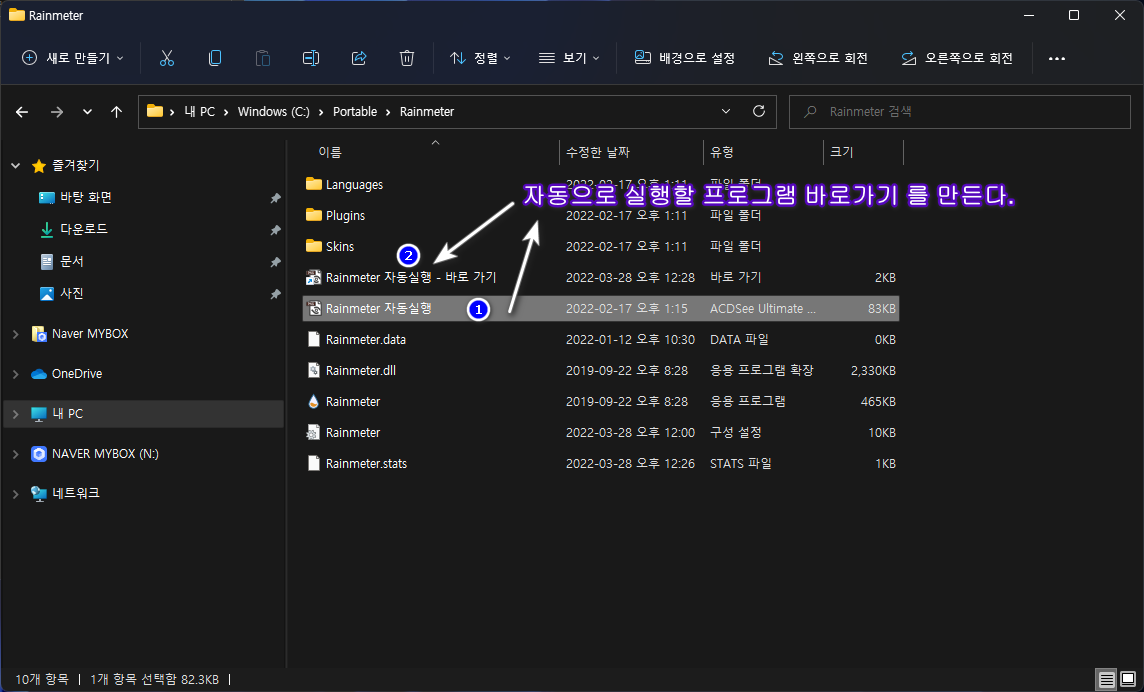1144x692 pixels.
Task: Expand Naver MYBOX in navigation pane
Action: [x=16, y=334]
